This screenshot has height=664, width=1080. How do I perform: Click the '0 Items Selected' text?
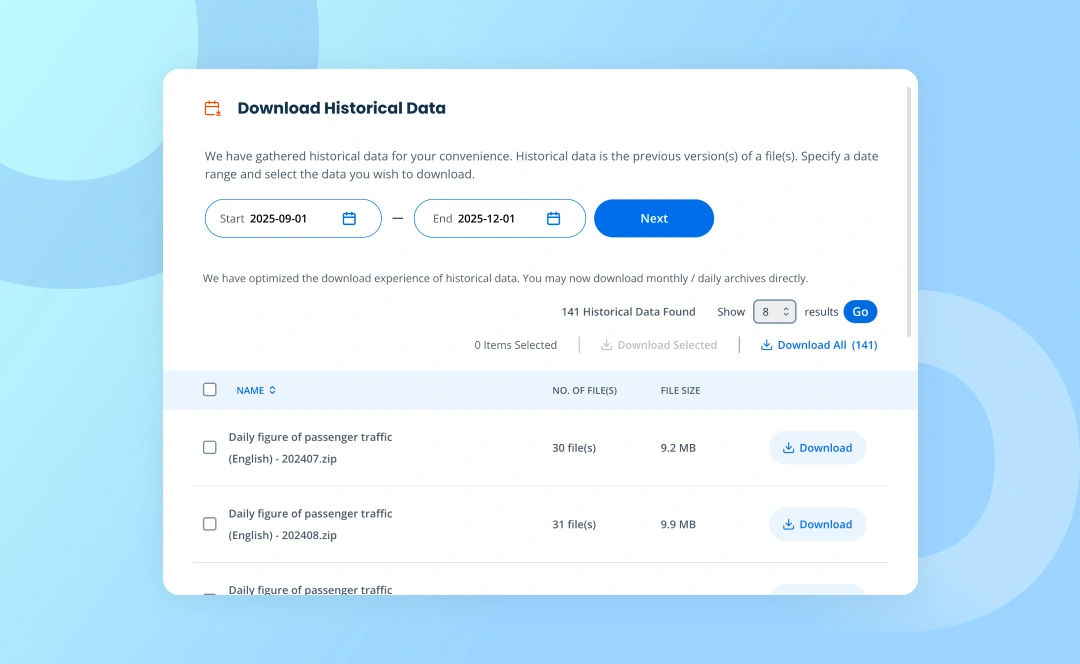515,344
